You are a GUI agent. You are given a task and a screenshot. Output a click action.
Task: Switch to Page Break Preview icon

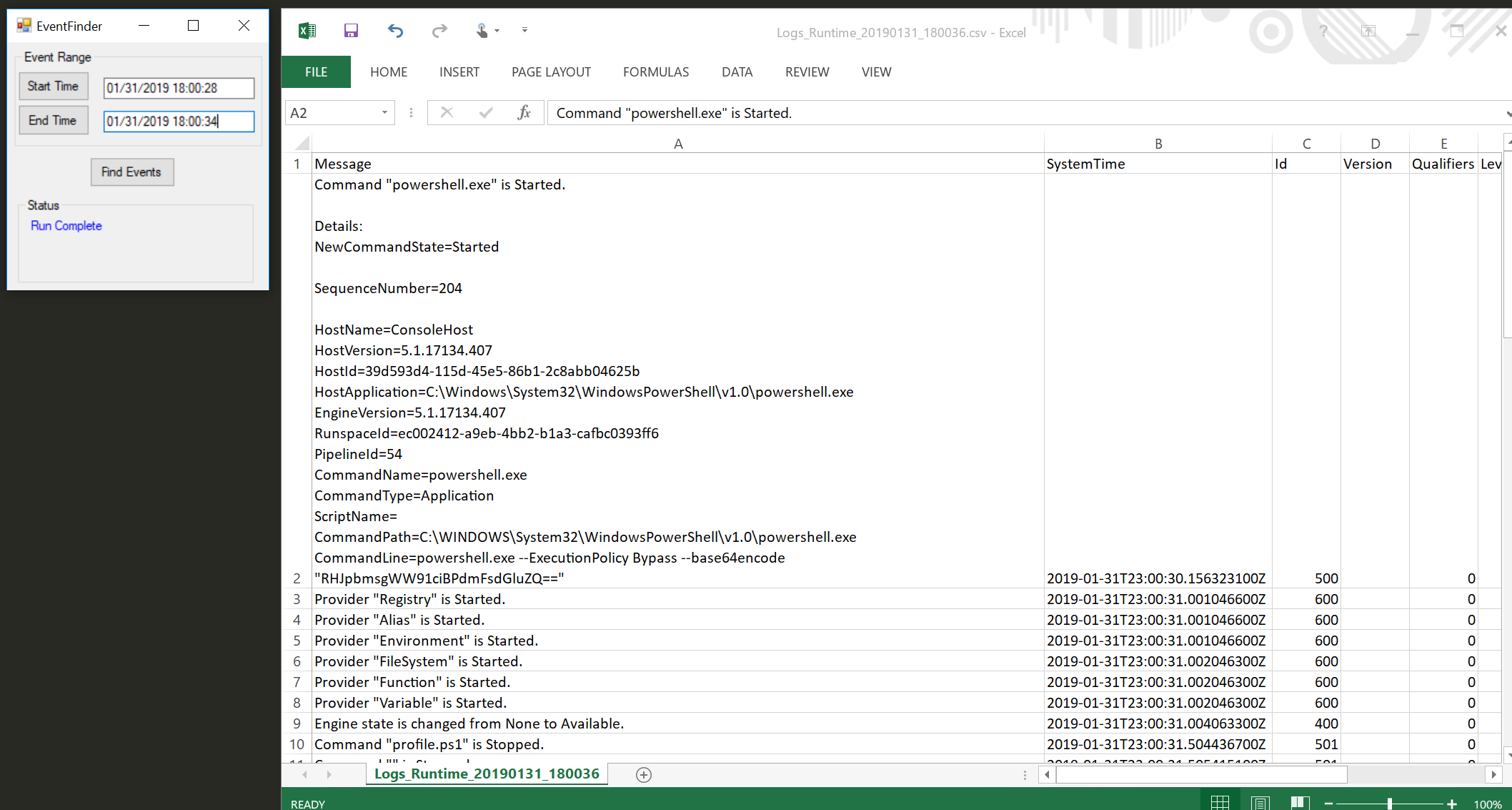(1300, 803)
